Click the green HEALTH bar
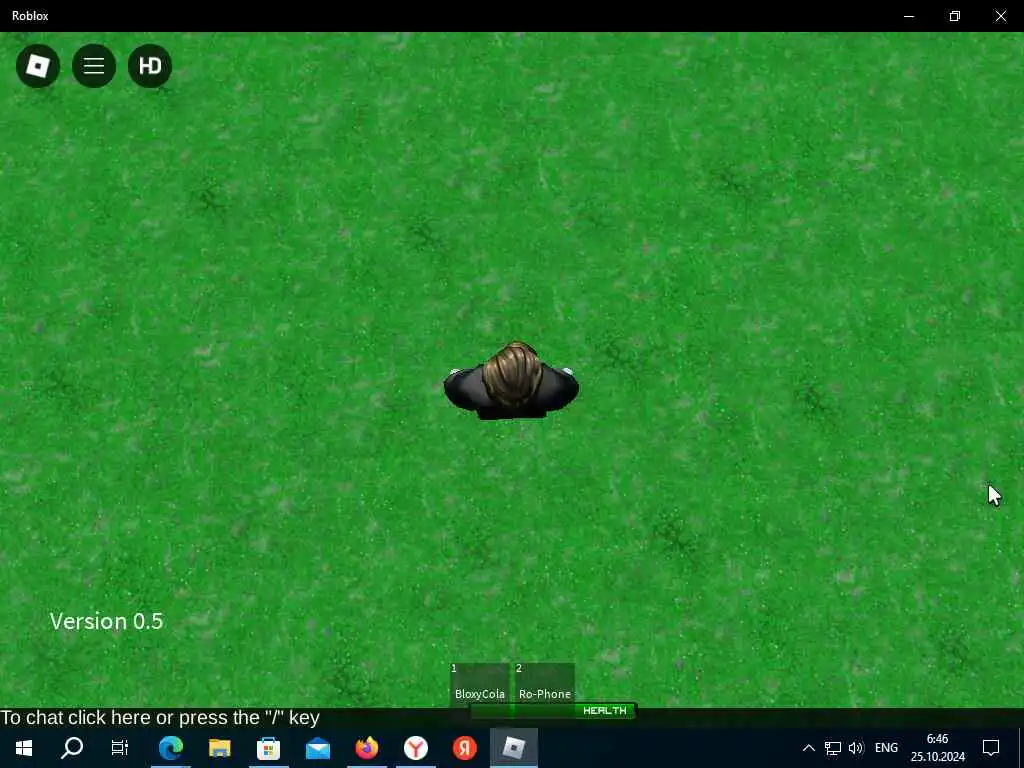This screenshot has width=1024, height=768. [552, 711]
